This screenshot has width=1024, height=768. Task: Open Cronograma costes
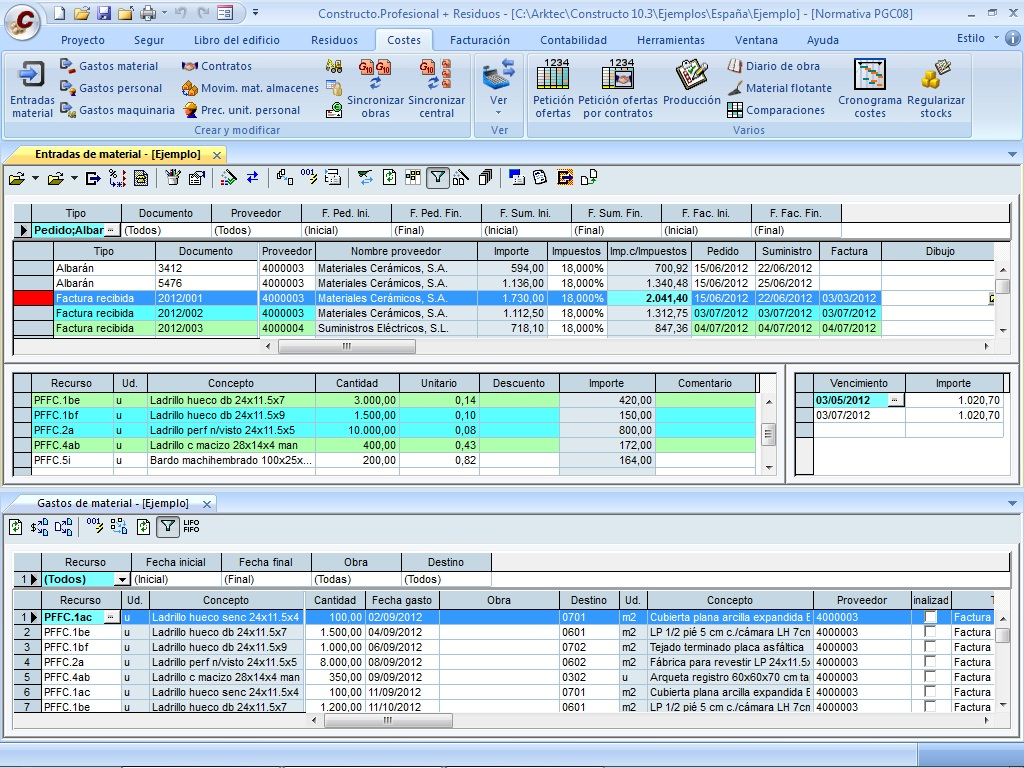click(869, 88)
